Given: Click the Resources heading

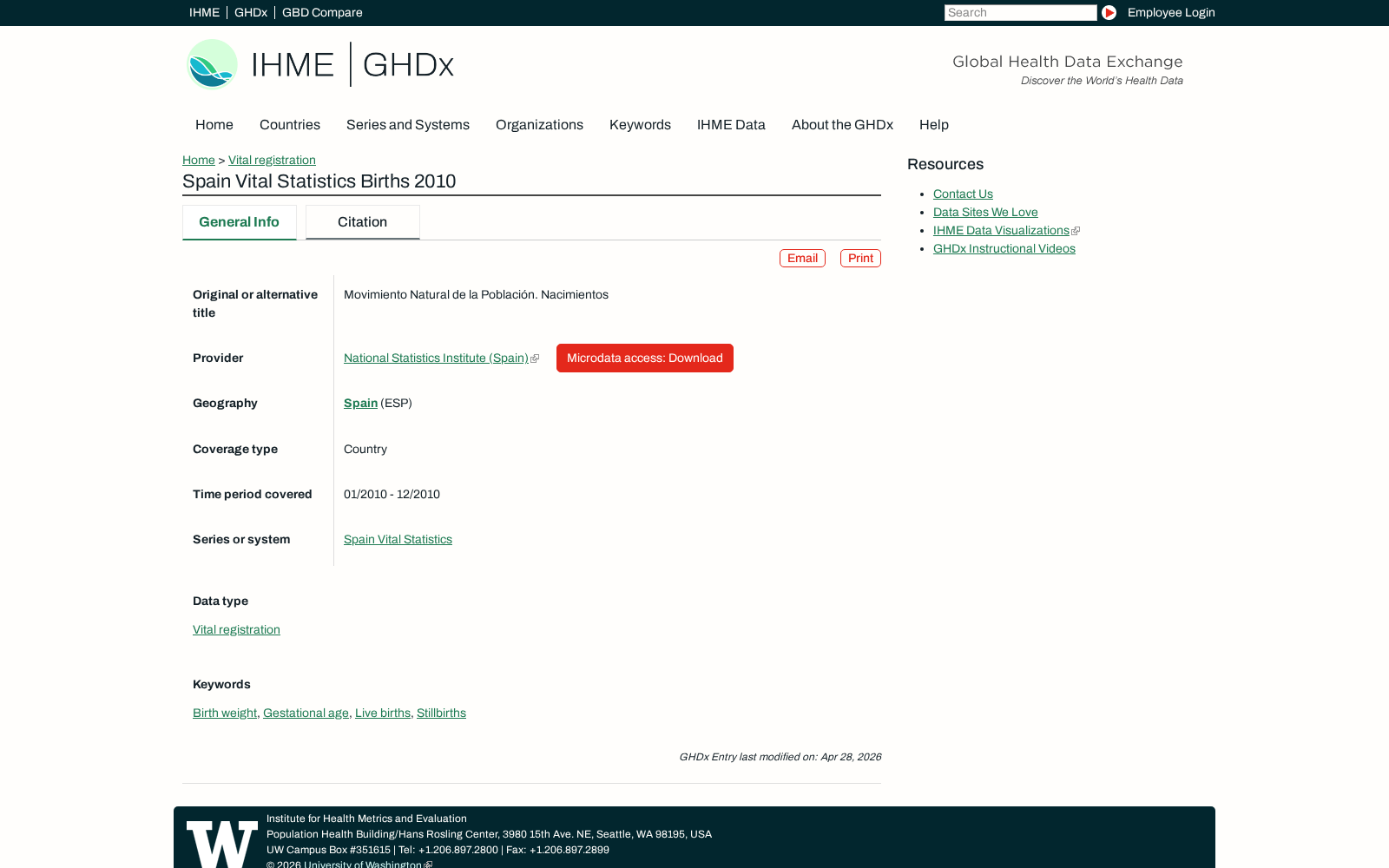Looking at the screenshot, I should 945,164.
